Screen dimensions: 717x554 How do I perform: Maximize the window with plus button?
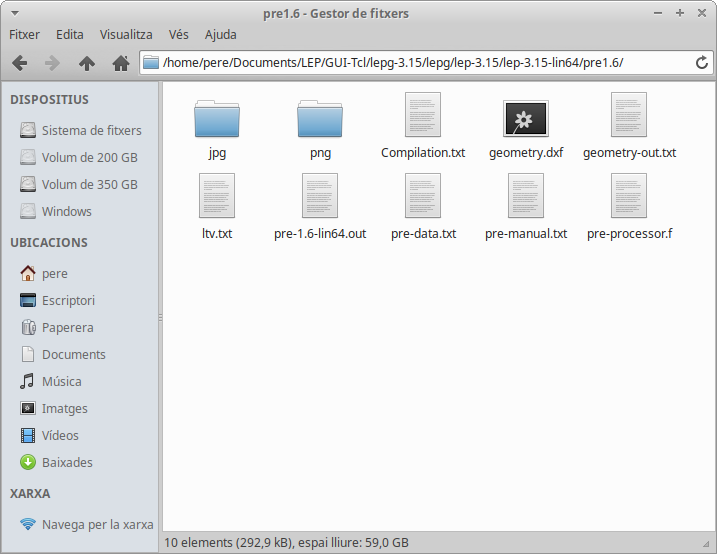[x=680, y=13]
